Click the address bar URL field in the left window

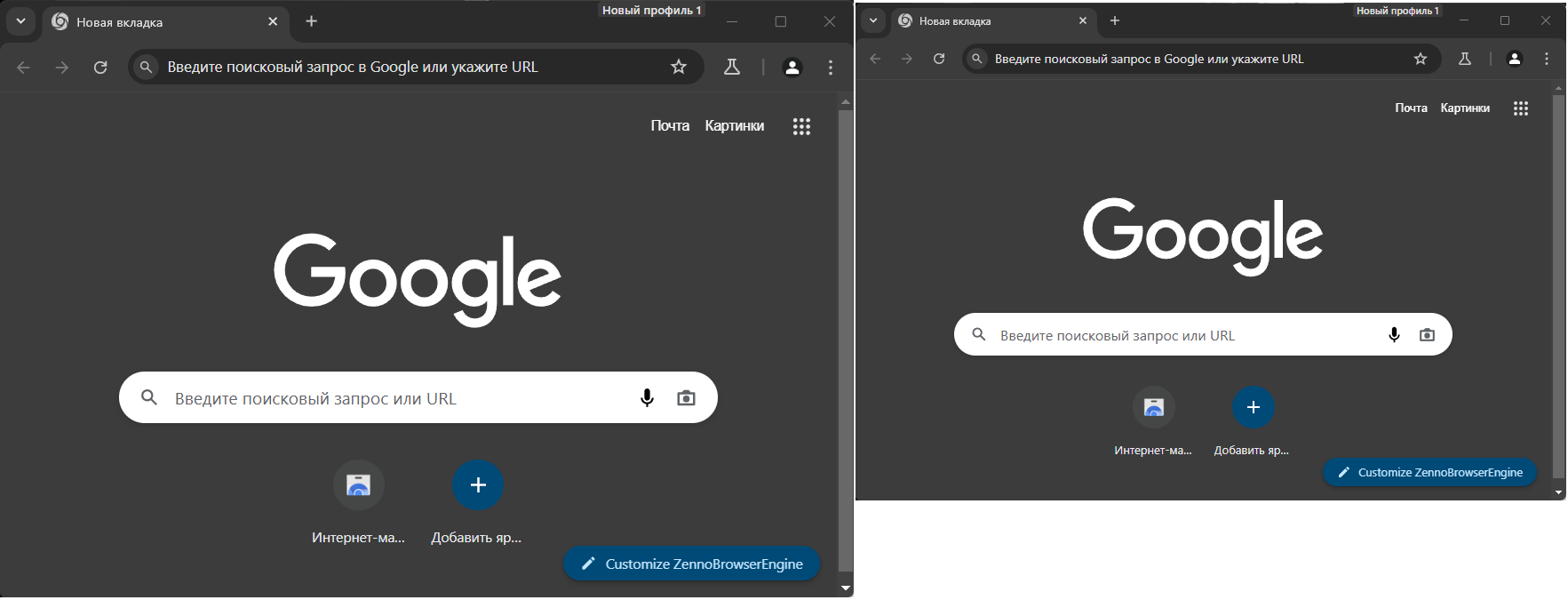415,67
